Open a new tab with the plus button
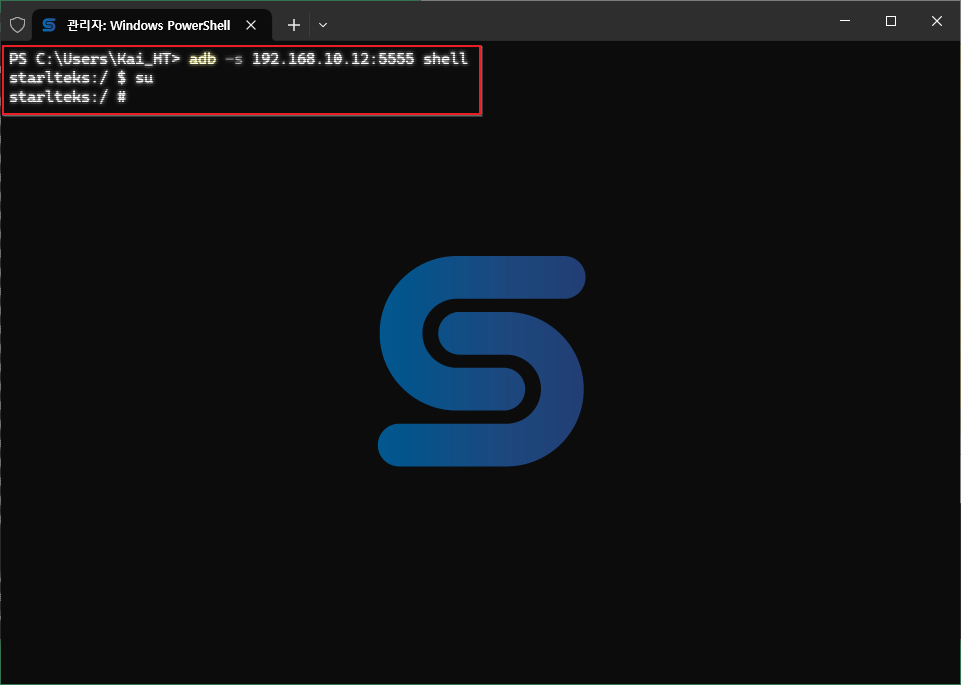Viewport: 961px width, 685px height. pos(294,25)
